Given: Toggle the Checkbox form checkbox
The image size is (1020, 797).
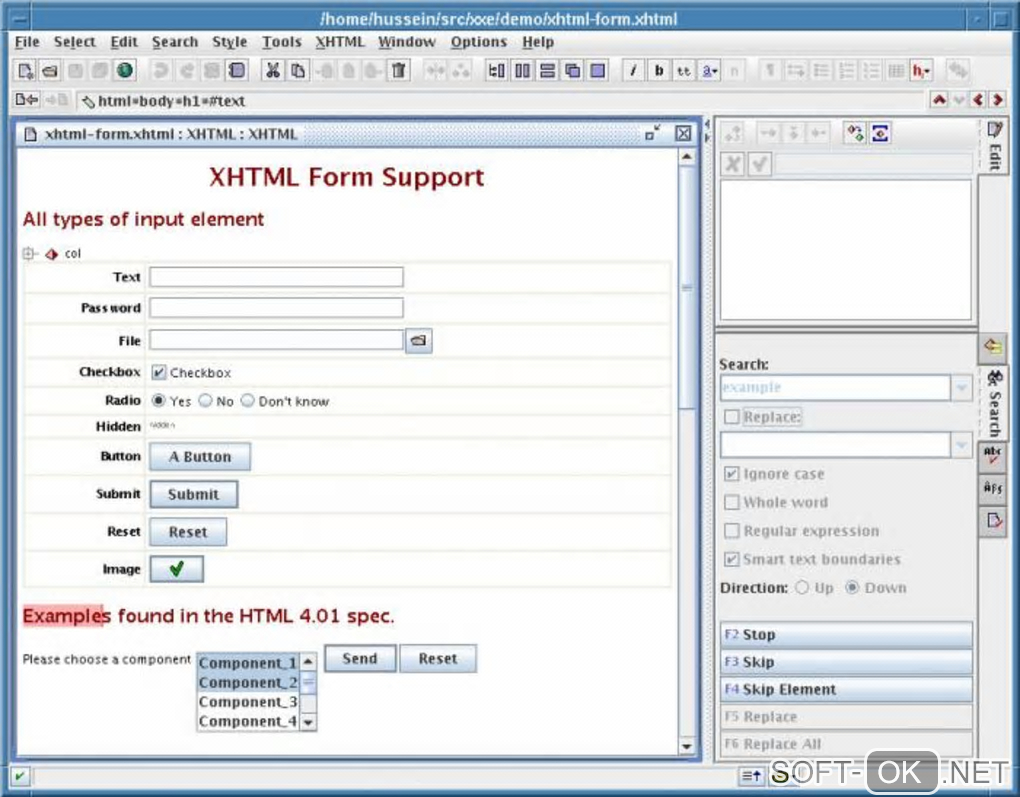Looking at the screenshot, I should 158,372.
